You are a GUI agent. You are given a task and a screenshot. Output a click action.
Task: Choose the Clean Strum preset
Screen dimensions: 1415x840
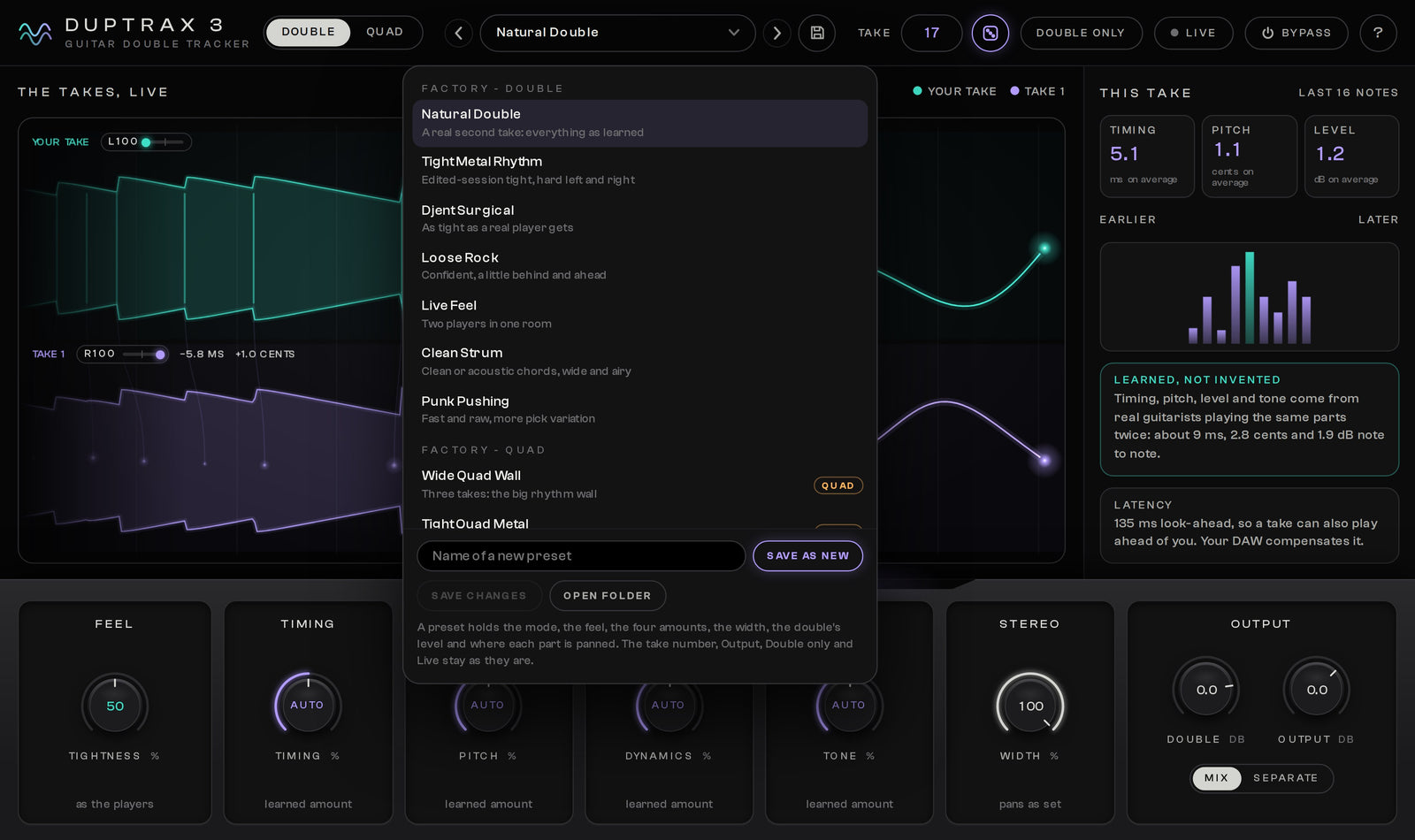pyautogui.click(x=639, y=362)
